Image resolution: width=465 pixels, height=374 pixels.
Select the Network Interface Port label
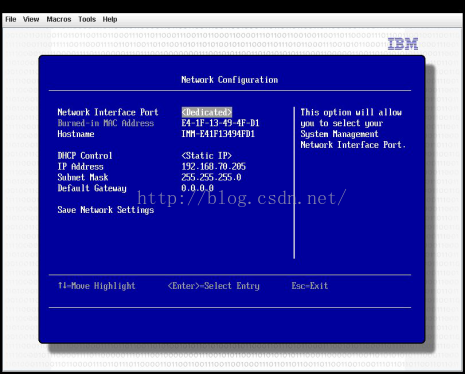coord(108,112)
